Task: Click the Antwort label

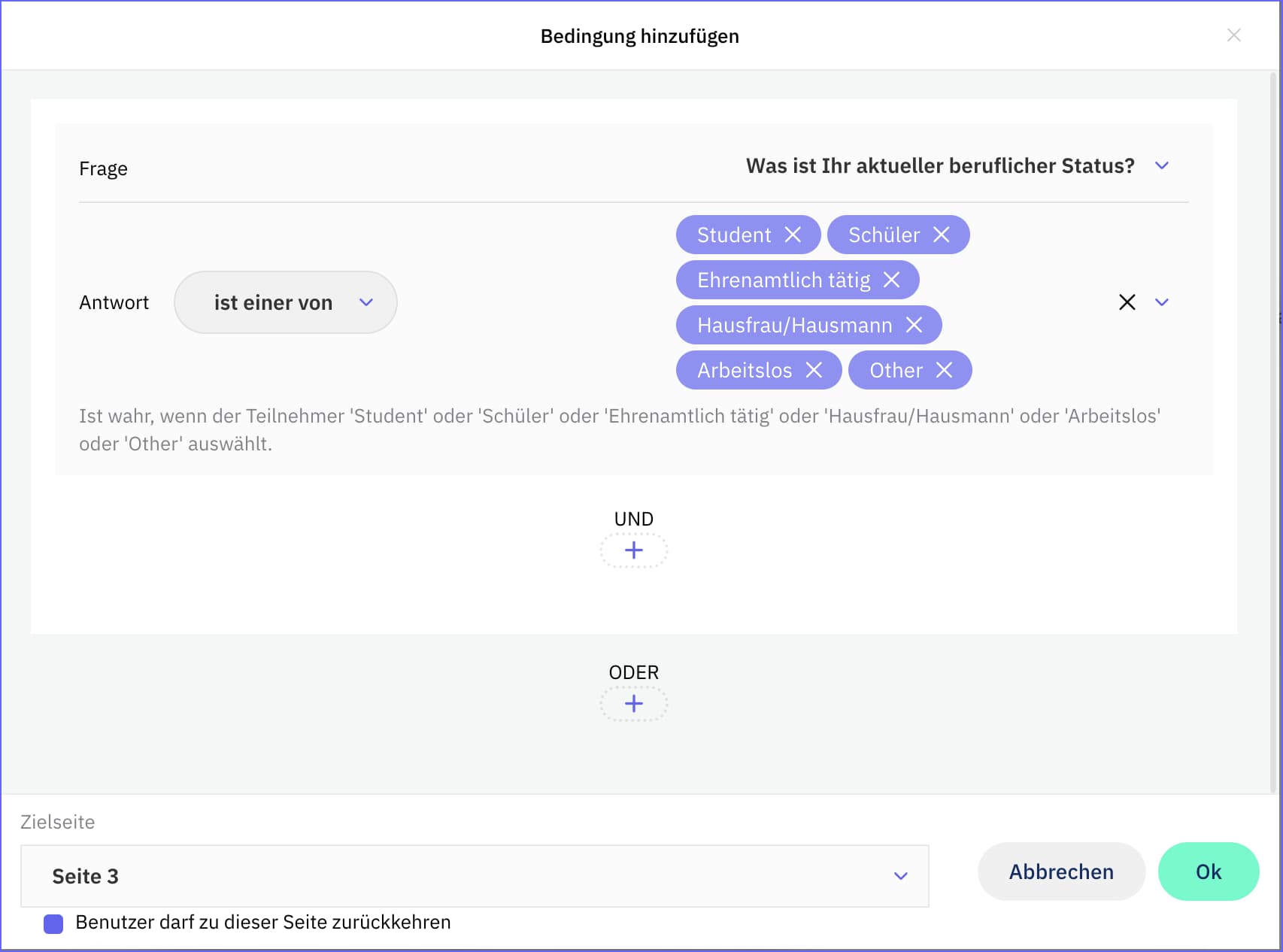Action: click(114, 302)
